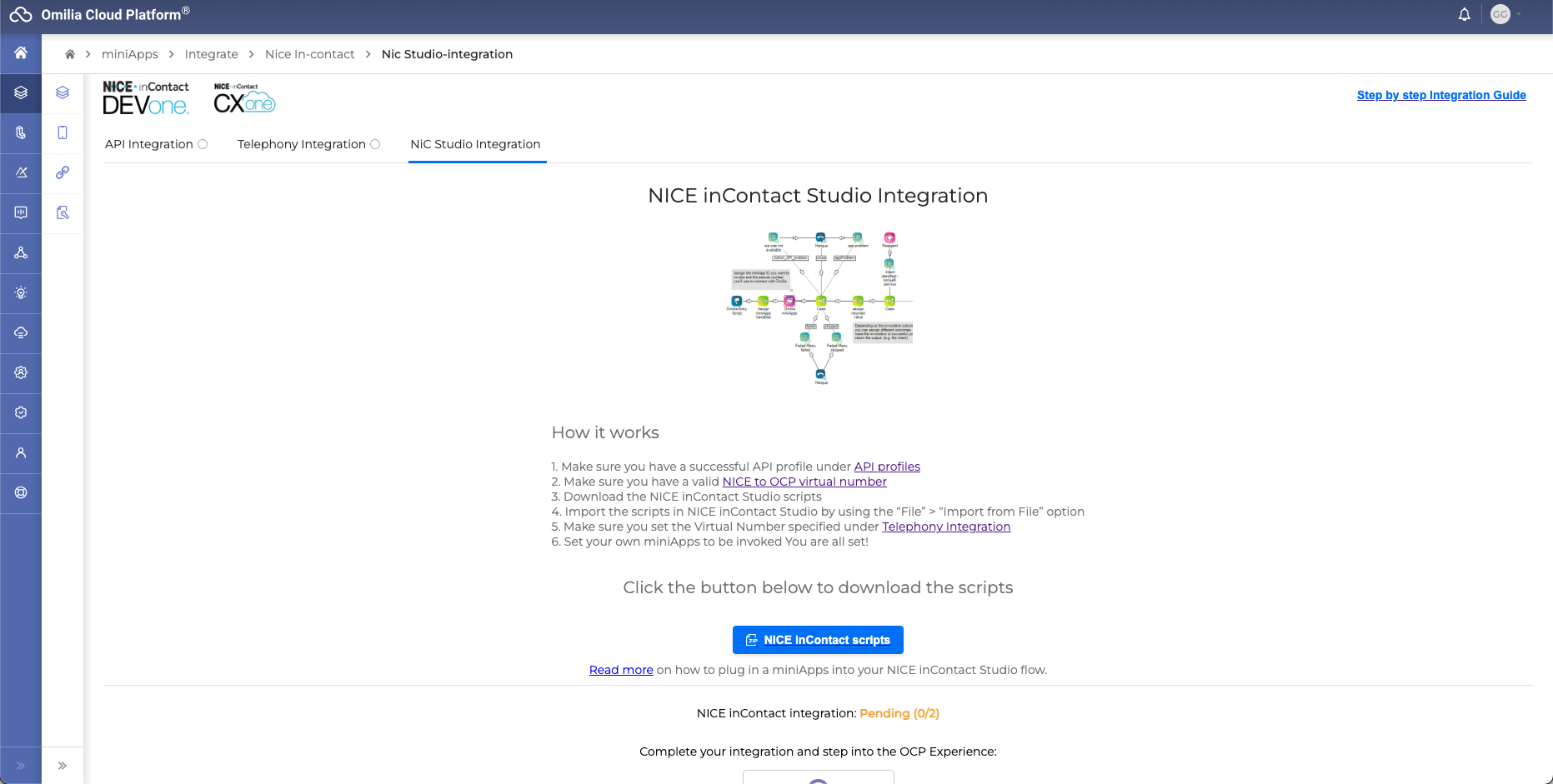Open notifications bell in top bar
1553x784 pixels.
pyautogui.click(x=1464, y=15)
